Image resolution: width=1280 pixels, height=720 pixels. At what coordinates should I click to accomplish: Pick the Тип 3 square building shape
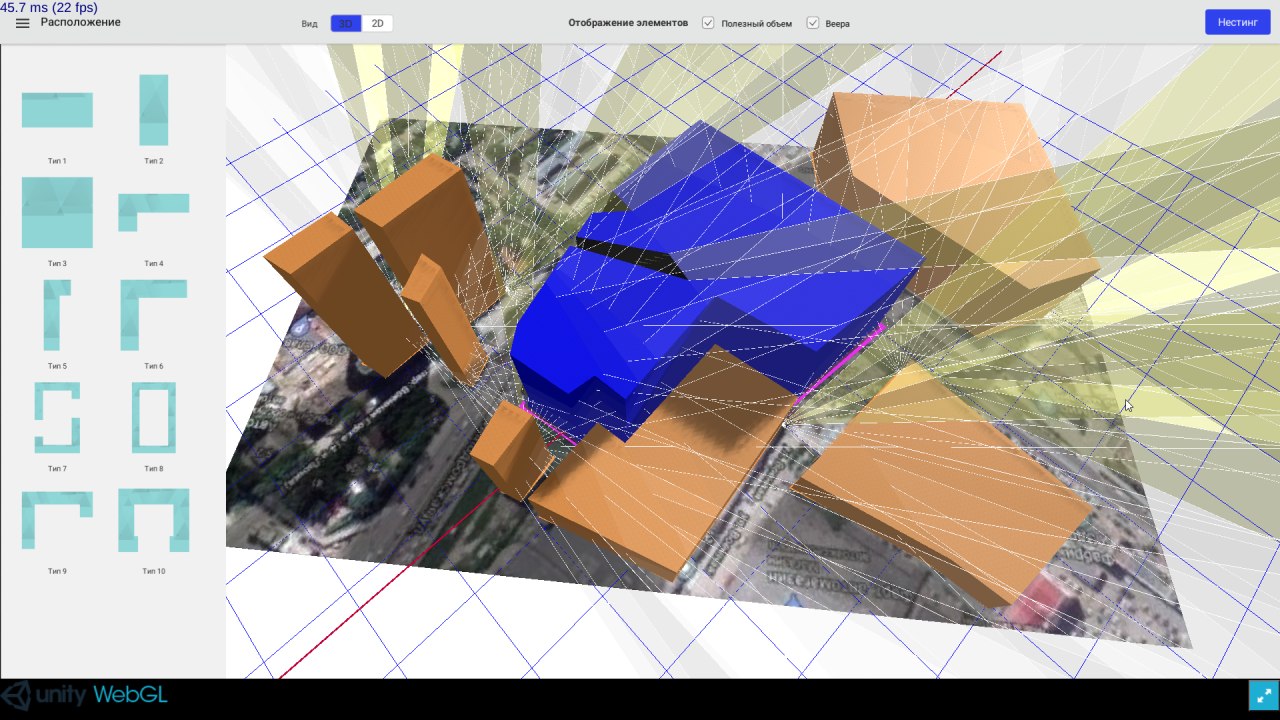coord(57,212)
